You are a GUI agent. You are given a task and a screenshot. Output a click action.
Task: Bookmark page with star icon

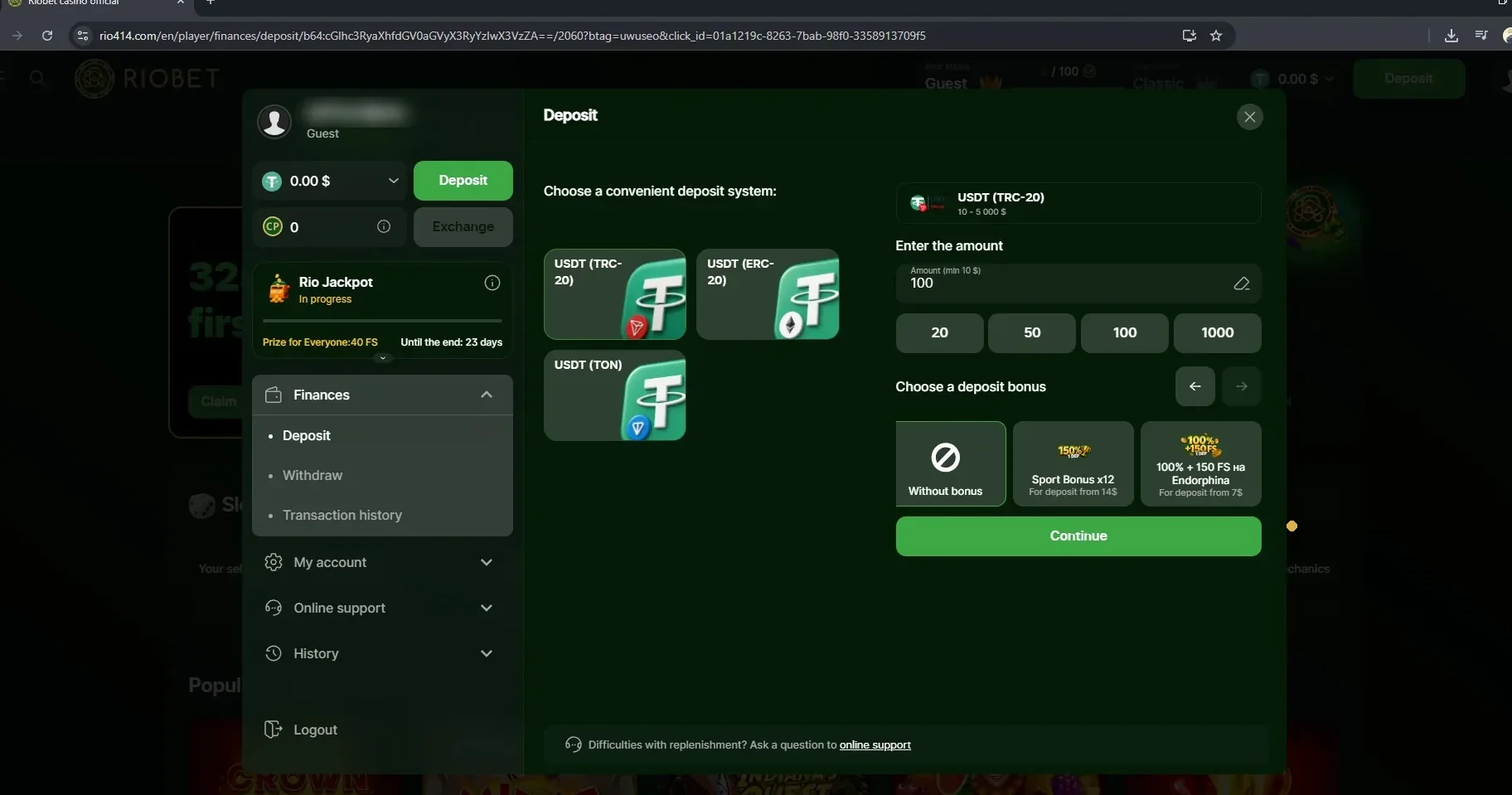(1216, 36)
